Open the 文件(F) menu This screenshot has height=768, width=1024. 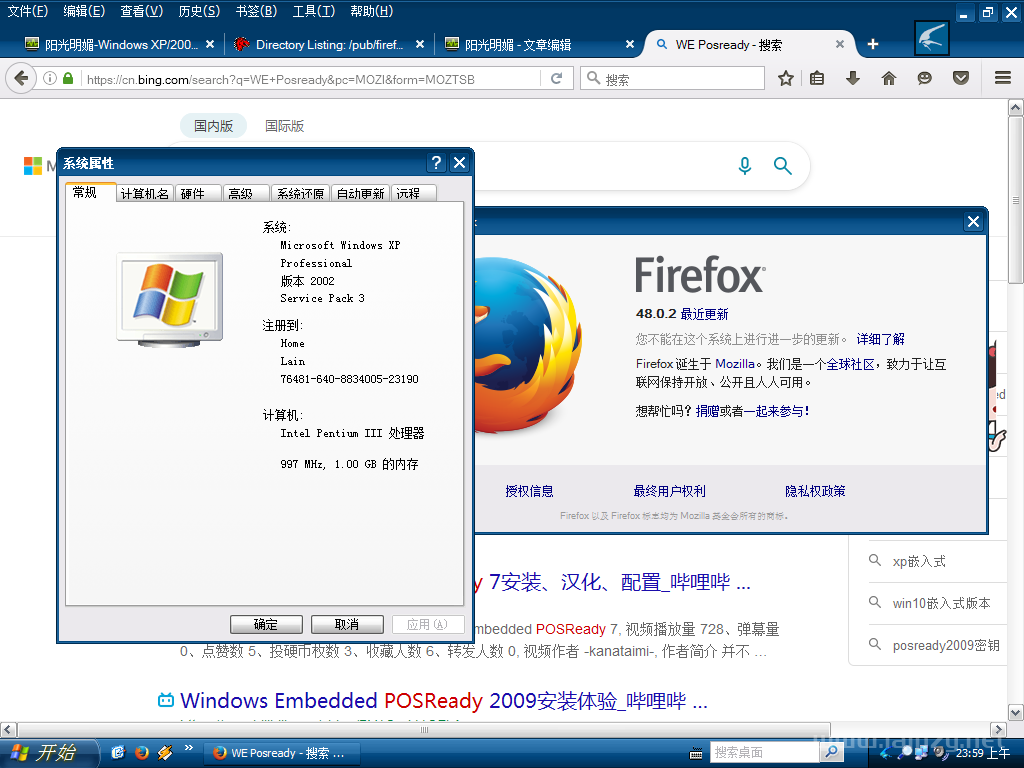pos(27,11)
